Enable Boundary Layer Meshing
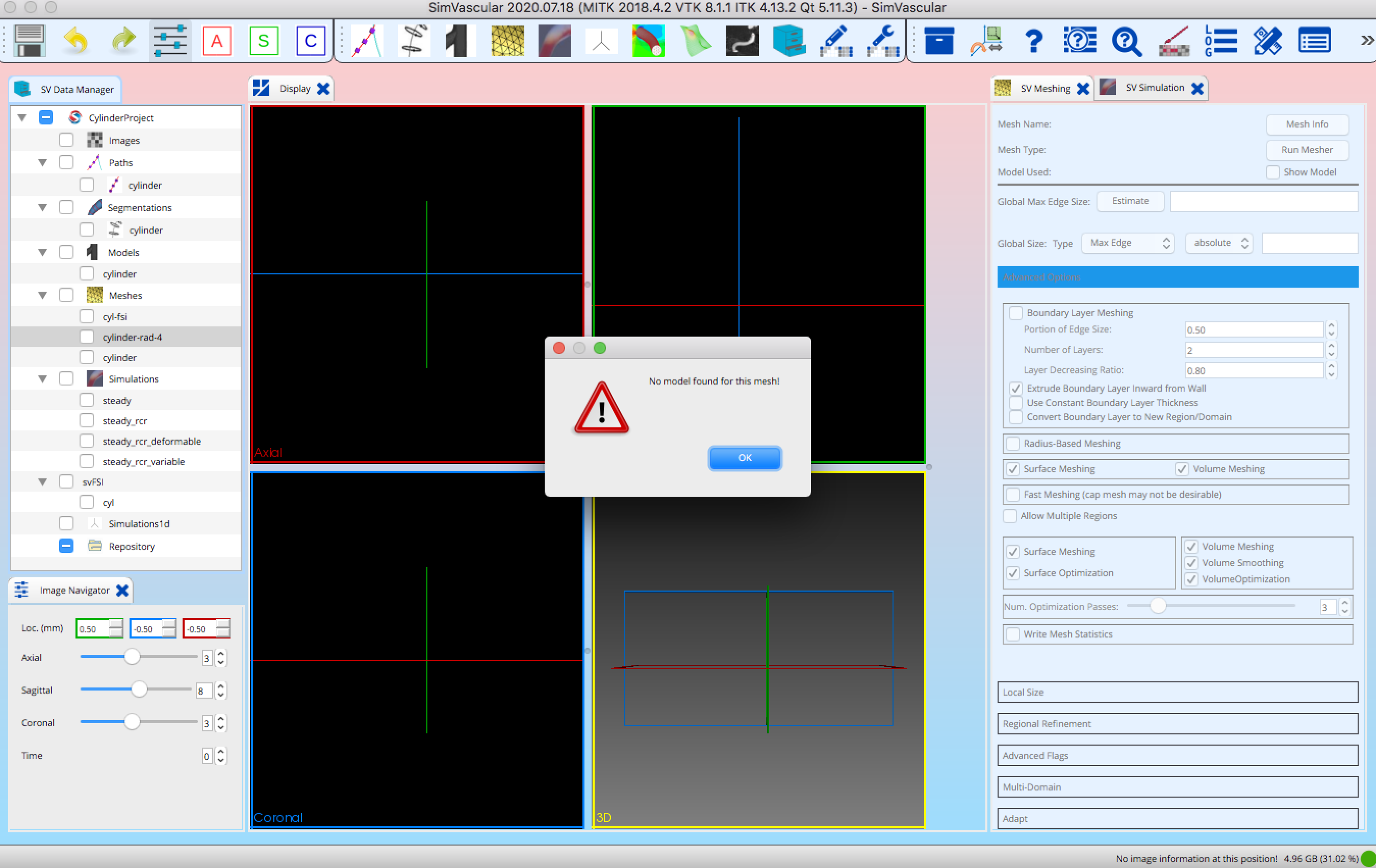 1016,313
